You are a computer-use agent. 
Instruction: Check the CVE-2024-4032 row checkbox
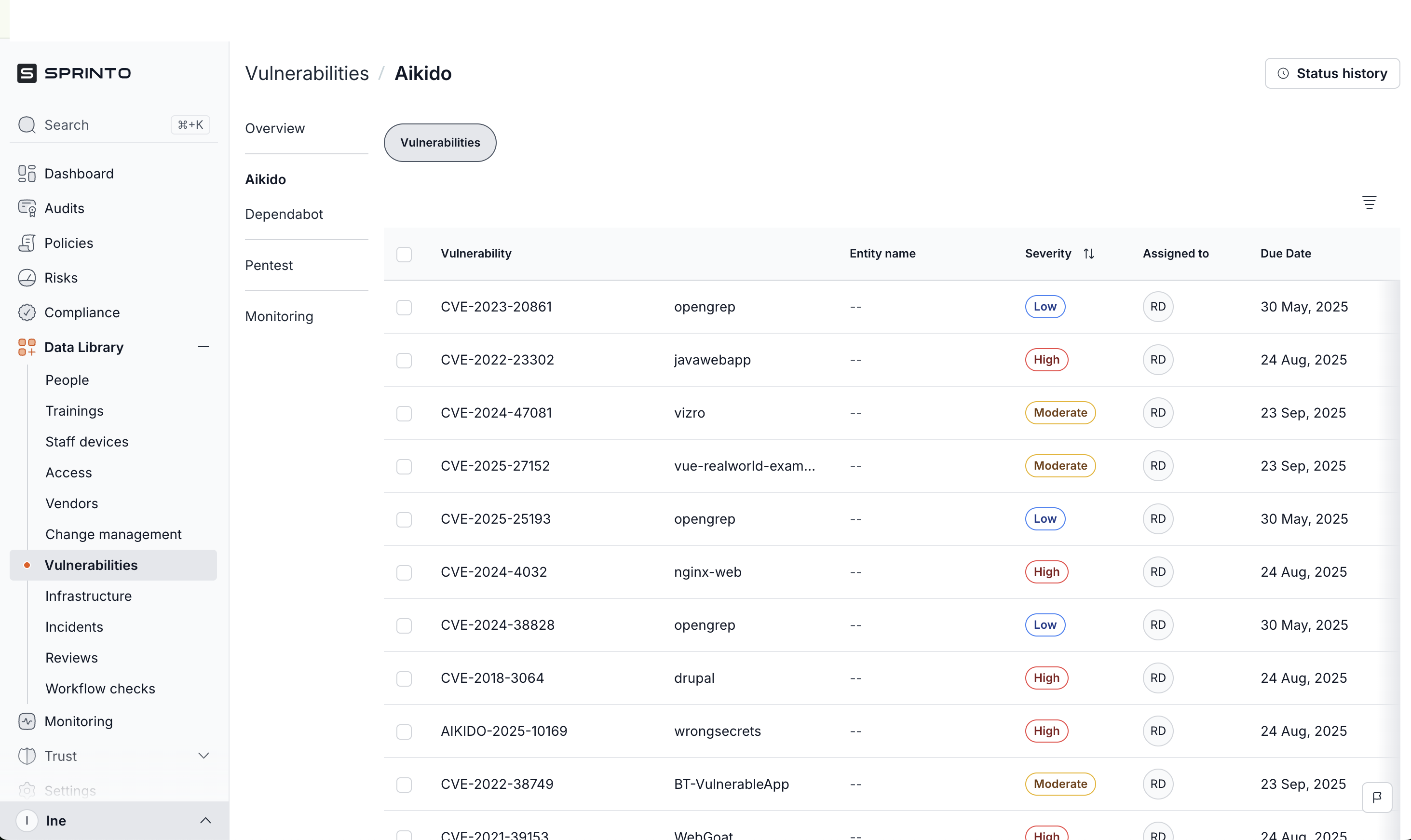[x=404, y=573]
